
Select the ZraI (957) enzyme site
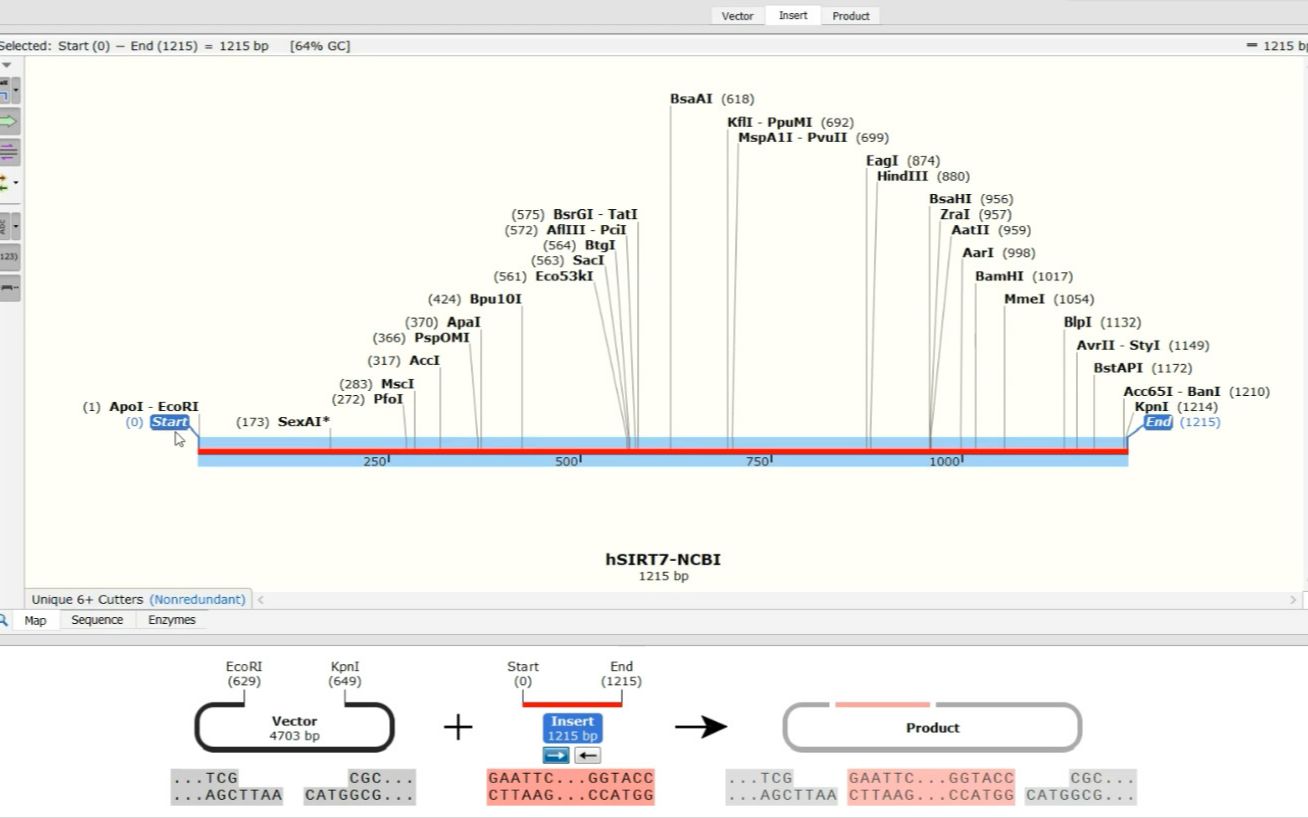tap(976, 214)
